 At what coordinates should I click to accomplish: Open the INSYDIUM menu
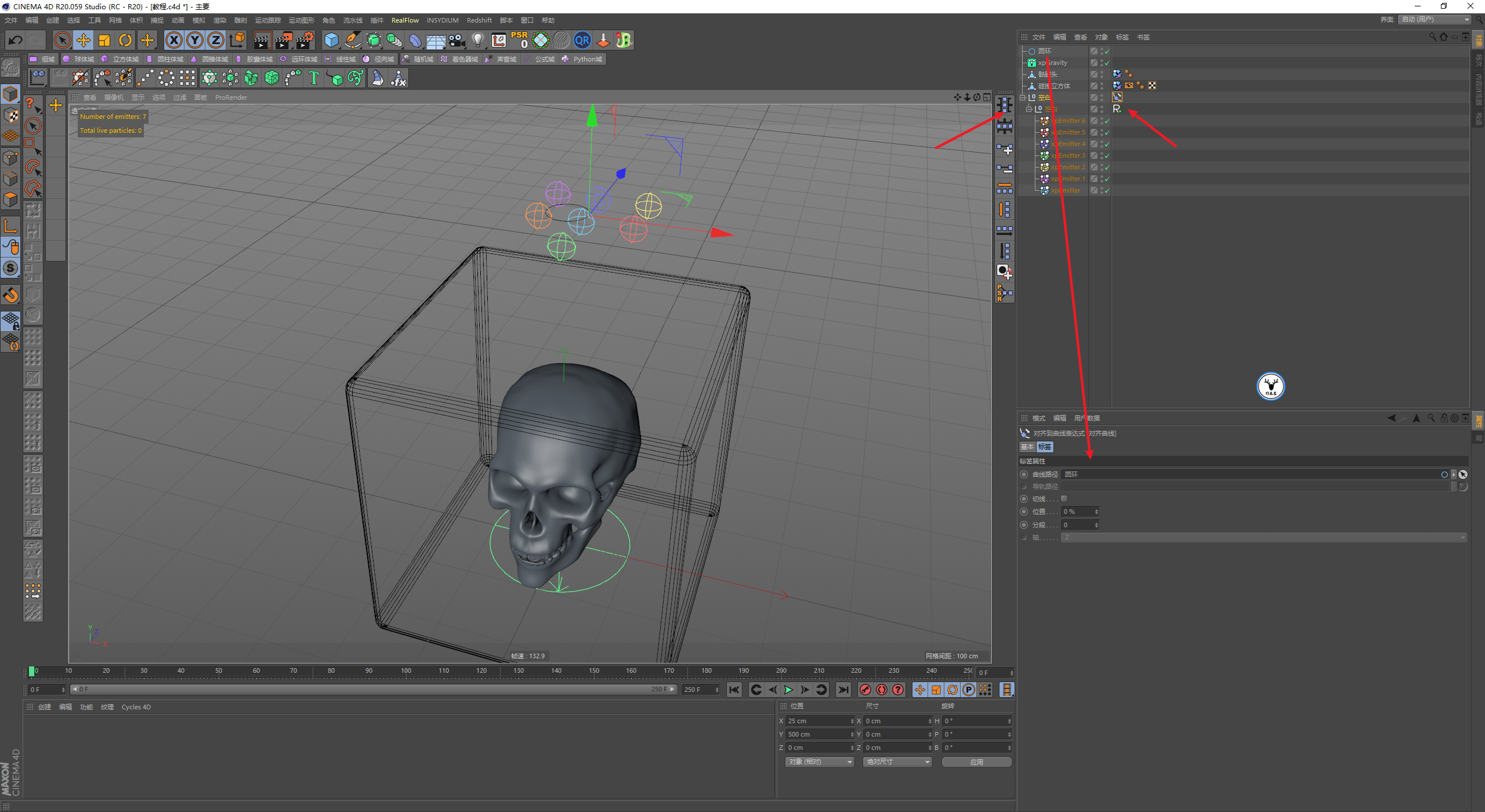click(x=443, y=20)
